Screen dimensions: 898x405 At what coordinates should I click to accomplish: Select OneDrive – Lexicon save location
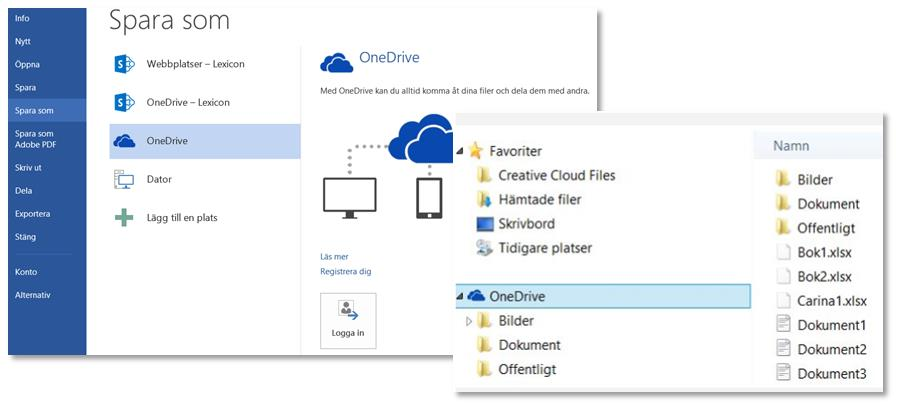(204, 102)
